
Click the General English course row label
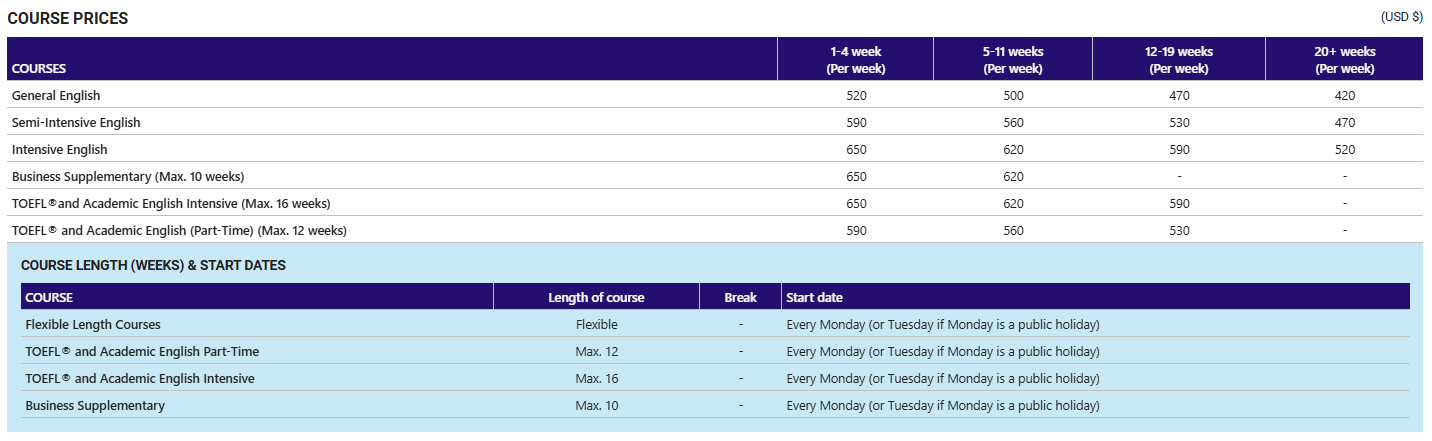pyautogui.click(x=56, y=96)
